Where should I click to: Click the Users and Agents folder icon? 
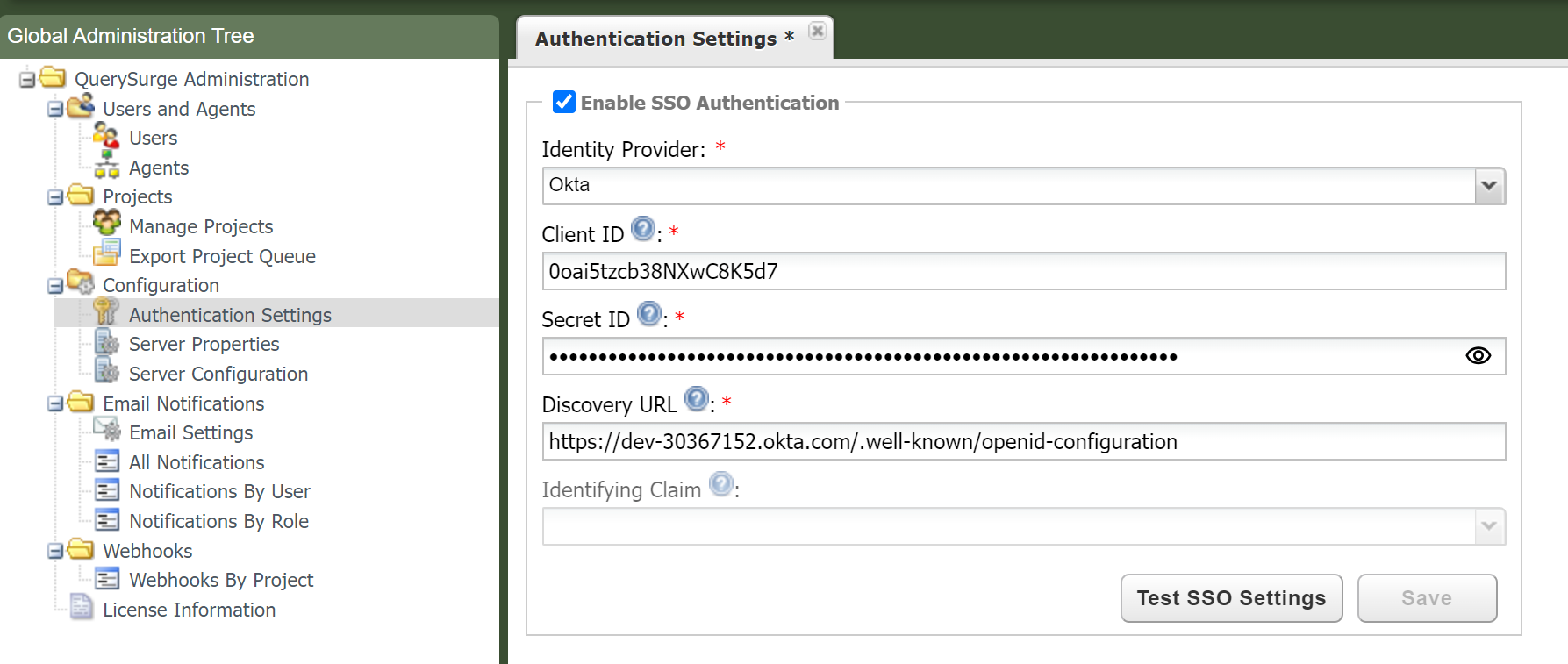click(81, 107)
